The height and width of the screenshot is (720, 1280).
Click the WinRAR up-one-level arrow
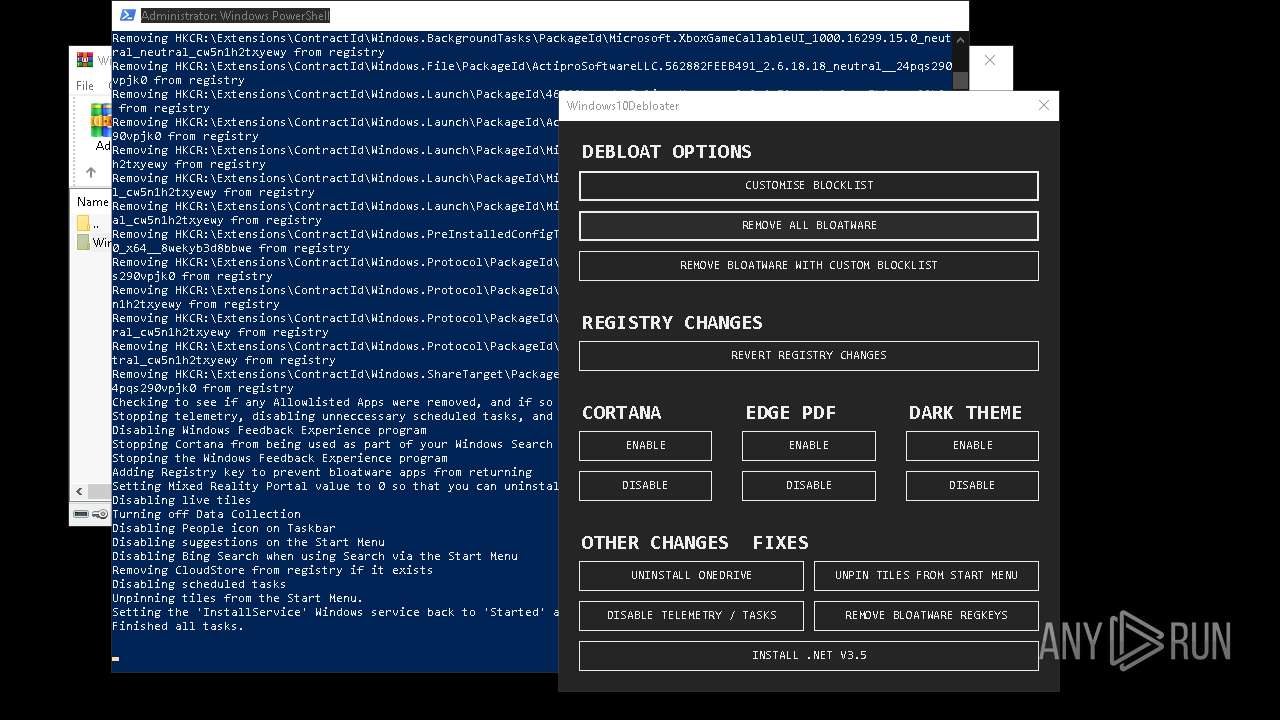click(91, 173)
